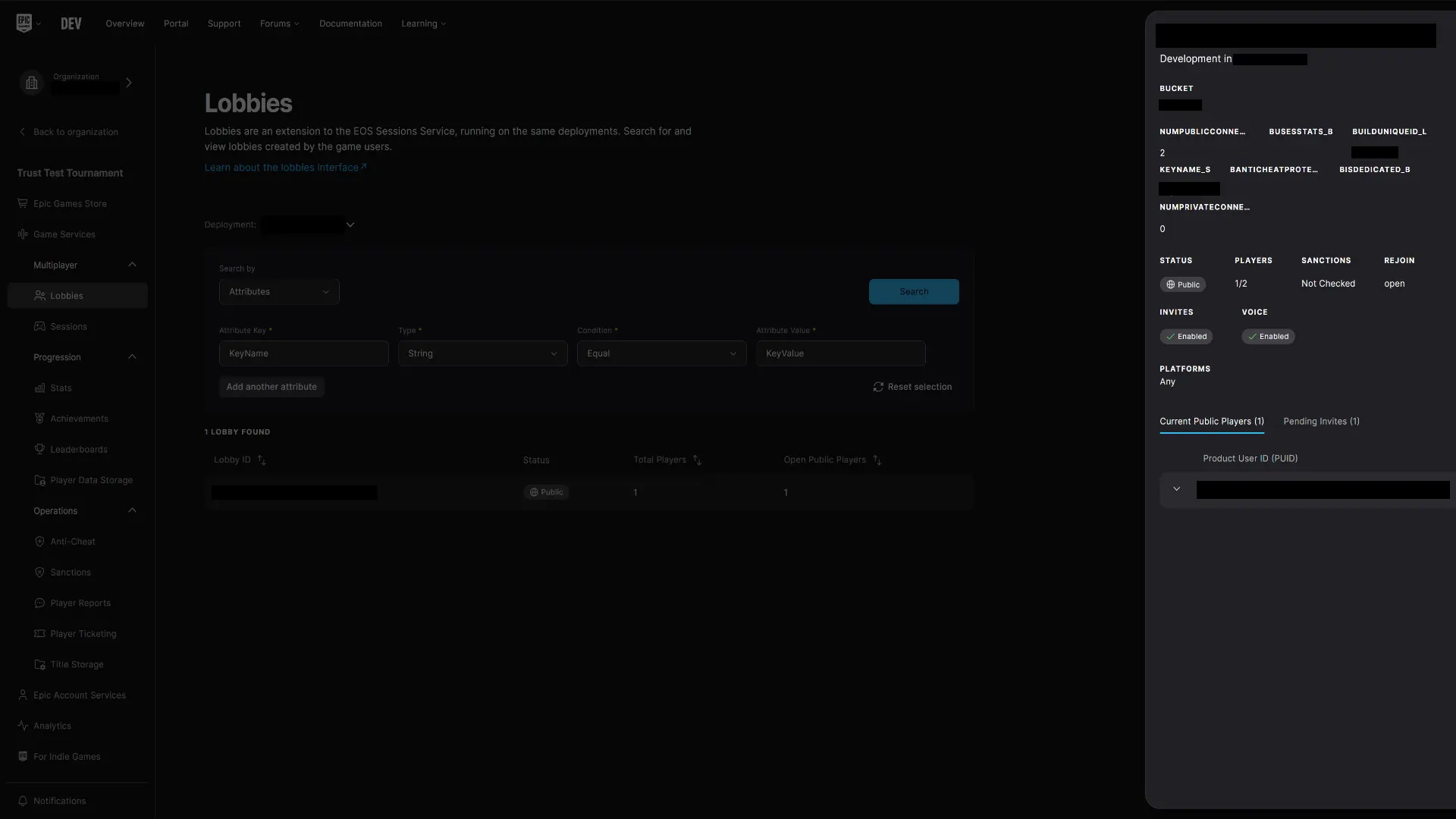Click the 'Trust Test Tournament' product name
This screenshot has height=819, width=1456.
[x=70, y=173]
